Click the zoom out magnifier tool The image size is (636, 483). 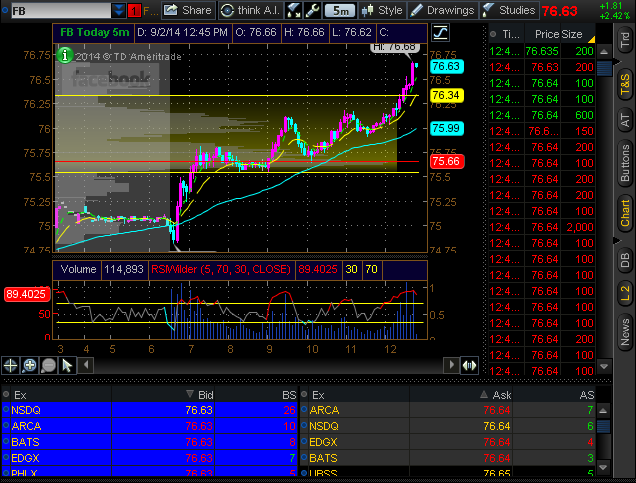pos(49,365)
